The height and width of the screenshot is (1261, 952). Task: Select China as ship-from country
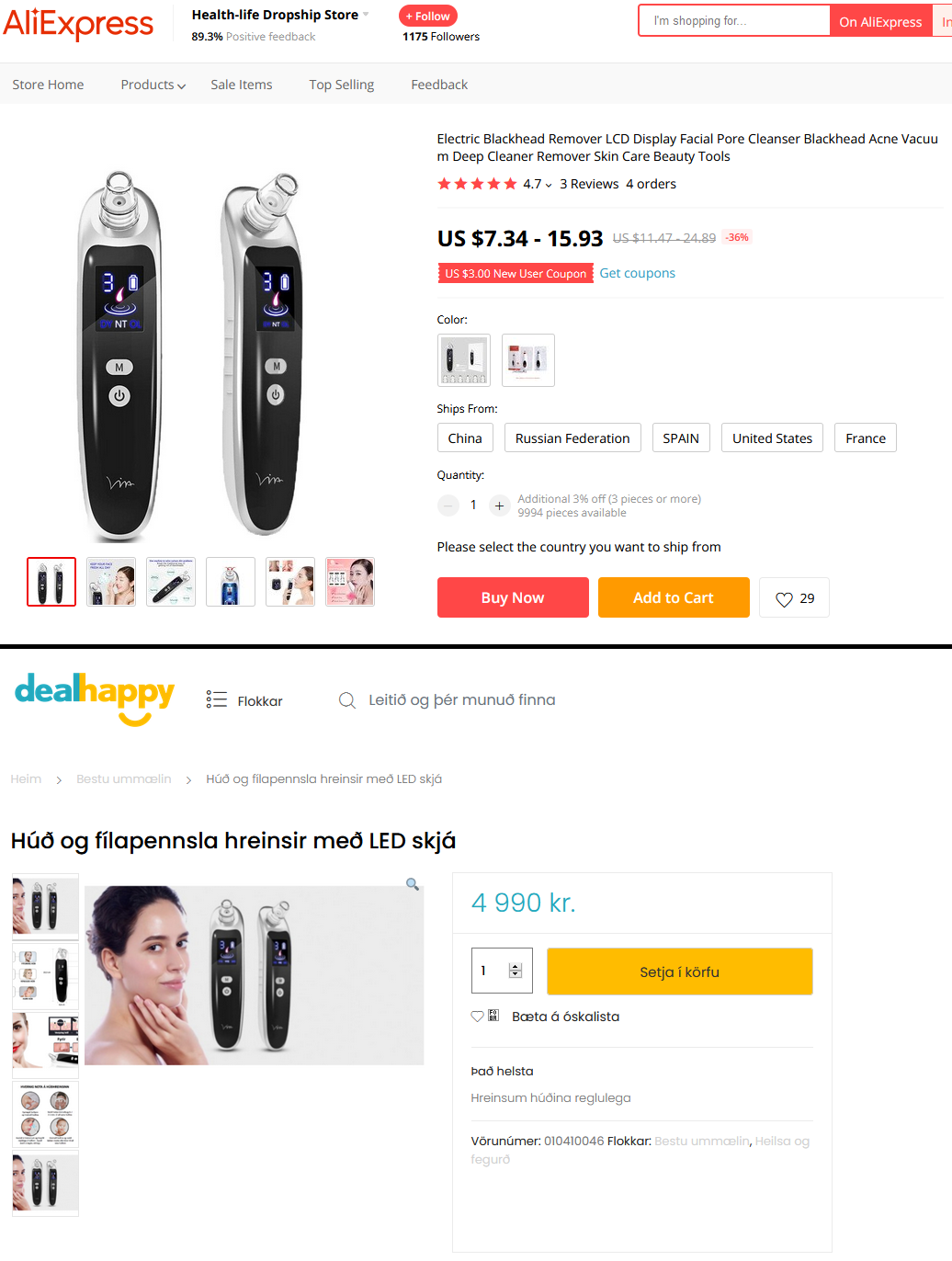[x=465, y=438]
